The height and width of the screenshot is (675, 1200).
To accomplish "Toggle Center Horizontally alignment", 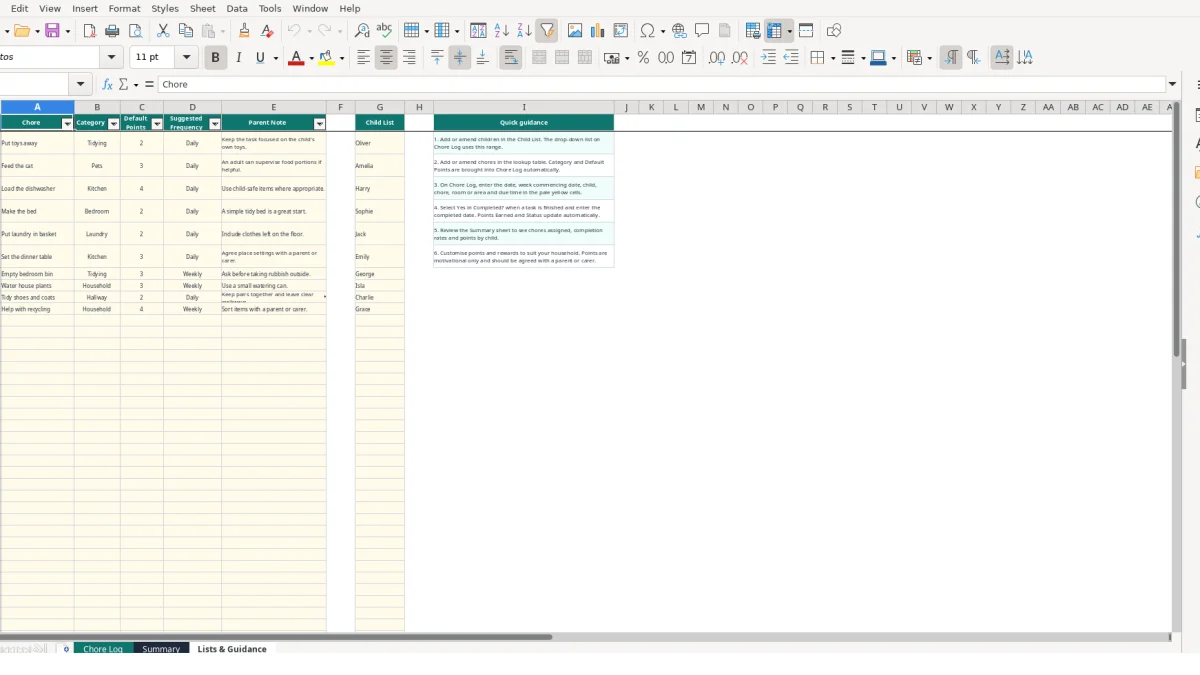I will pyautogui.click(x=386, y=58).
